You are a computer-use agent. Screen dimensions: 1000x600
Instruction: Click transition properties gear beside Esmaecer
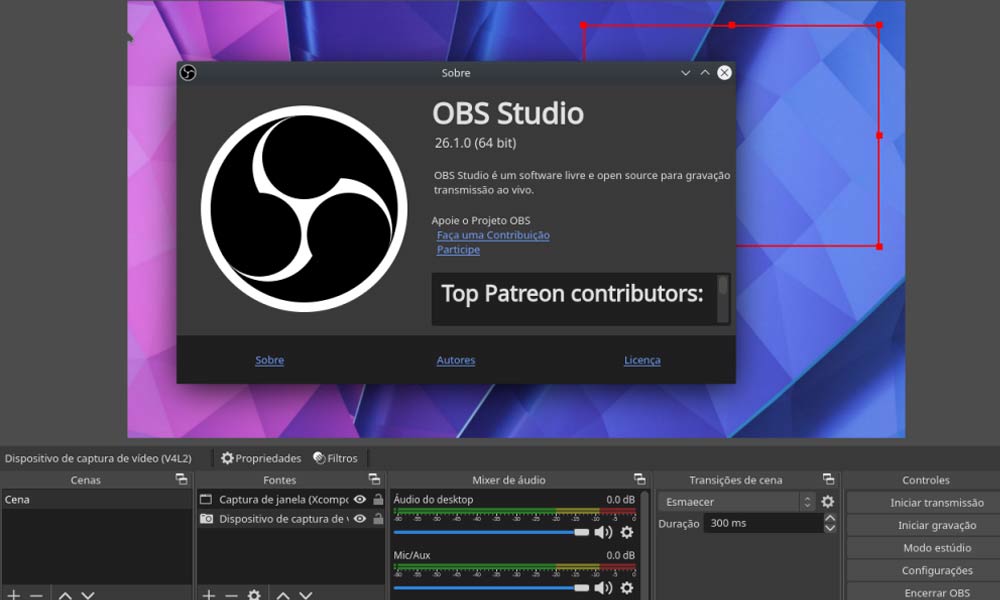[828, 502]
